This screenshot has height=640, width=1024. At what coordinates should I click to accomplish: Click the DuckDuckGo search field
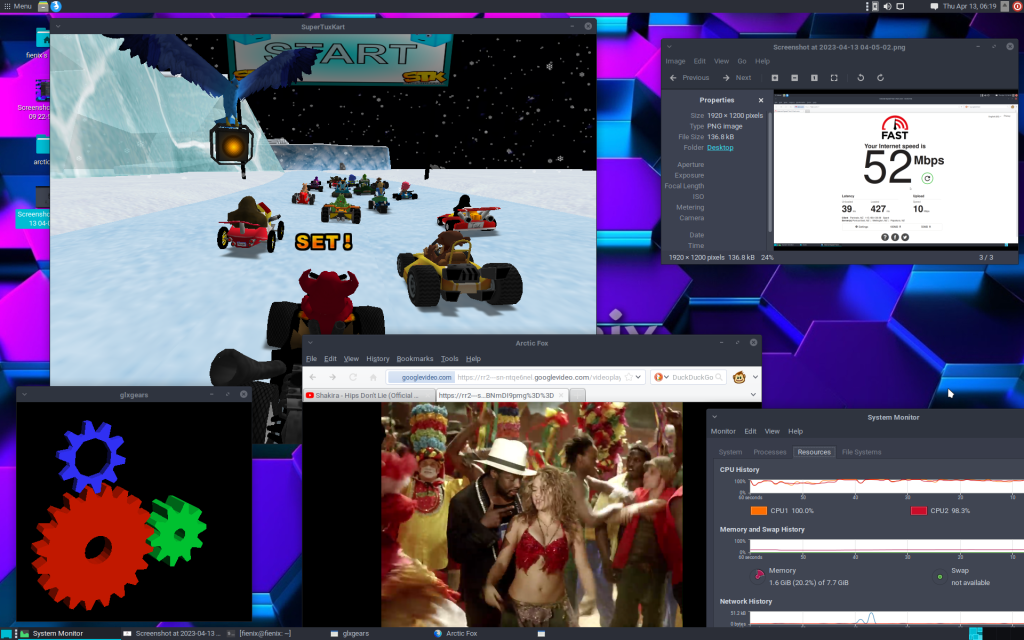point(692,377)
